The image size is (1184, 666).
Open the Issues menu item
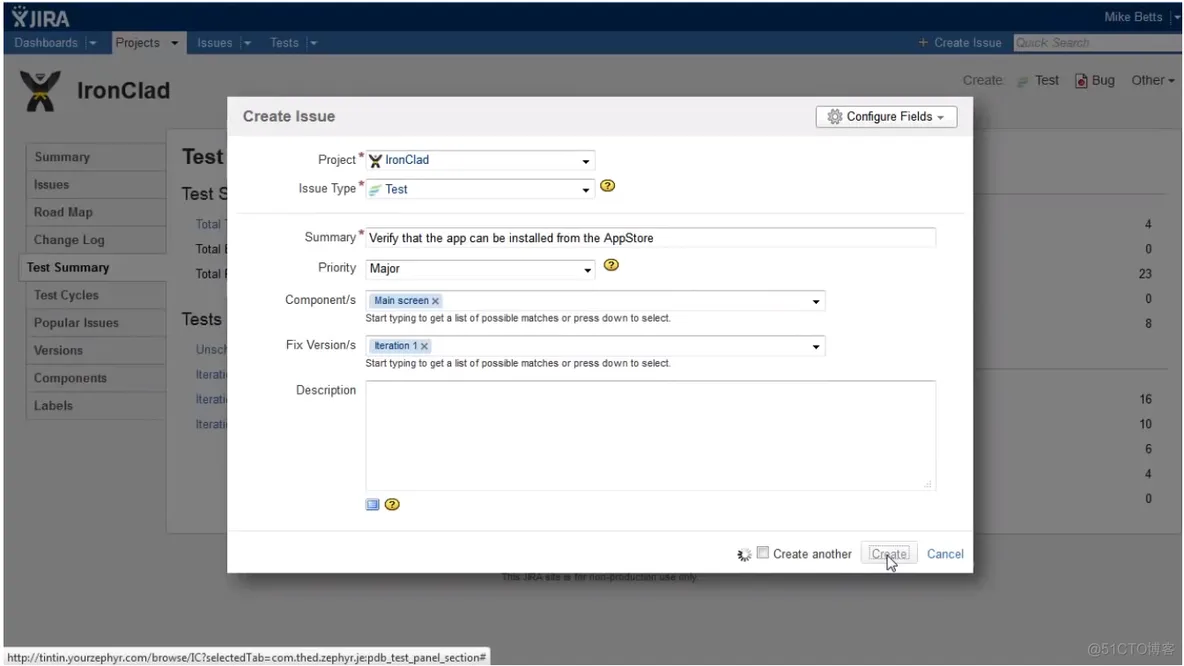coord(214,43)
